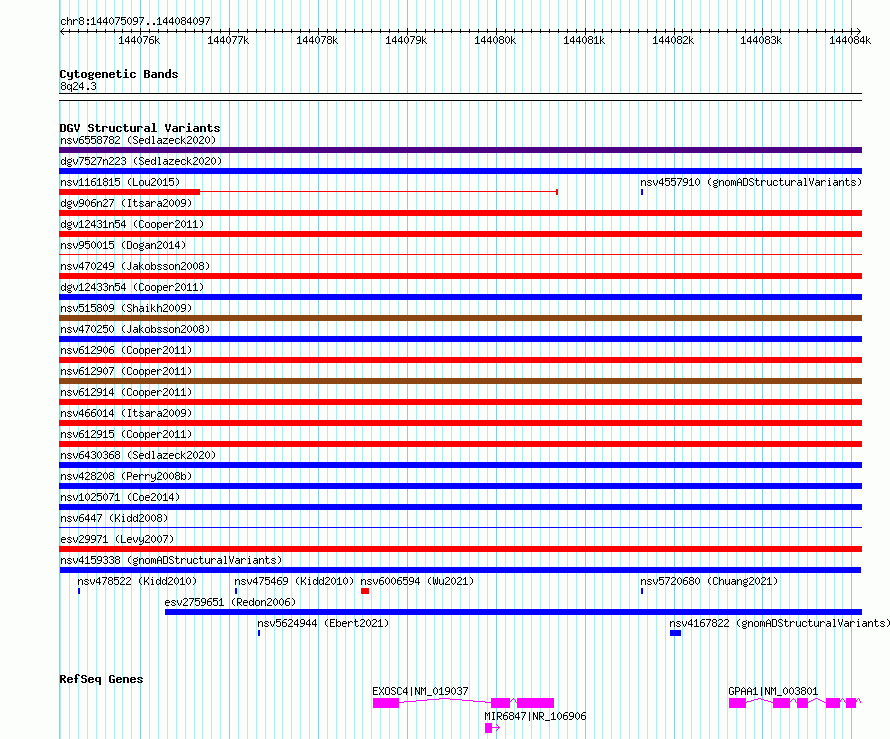890x739 pixels.
Task: Open nsv4159338 gnomADStructuralVariants label
Action: [171, 560]
